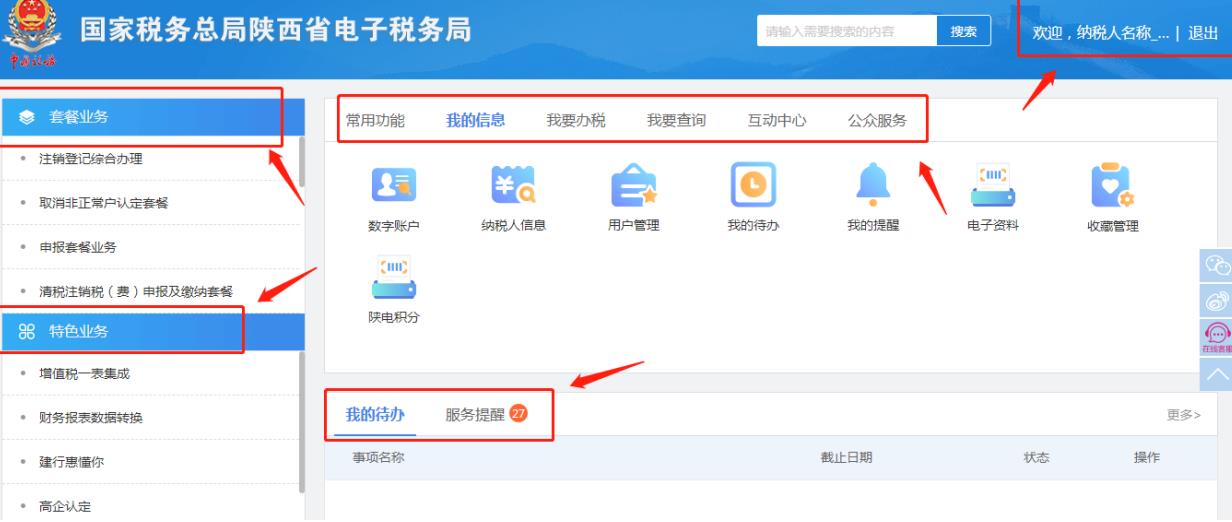Select the 我的待办 clock icon
Viewport: 1232px width, 522px height.
[753, 185]
